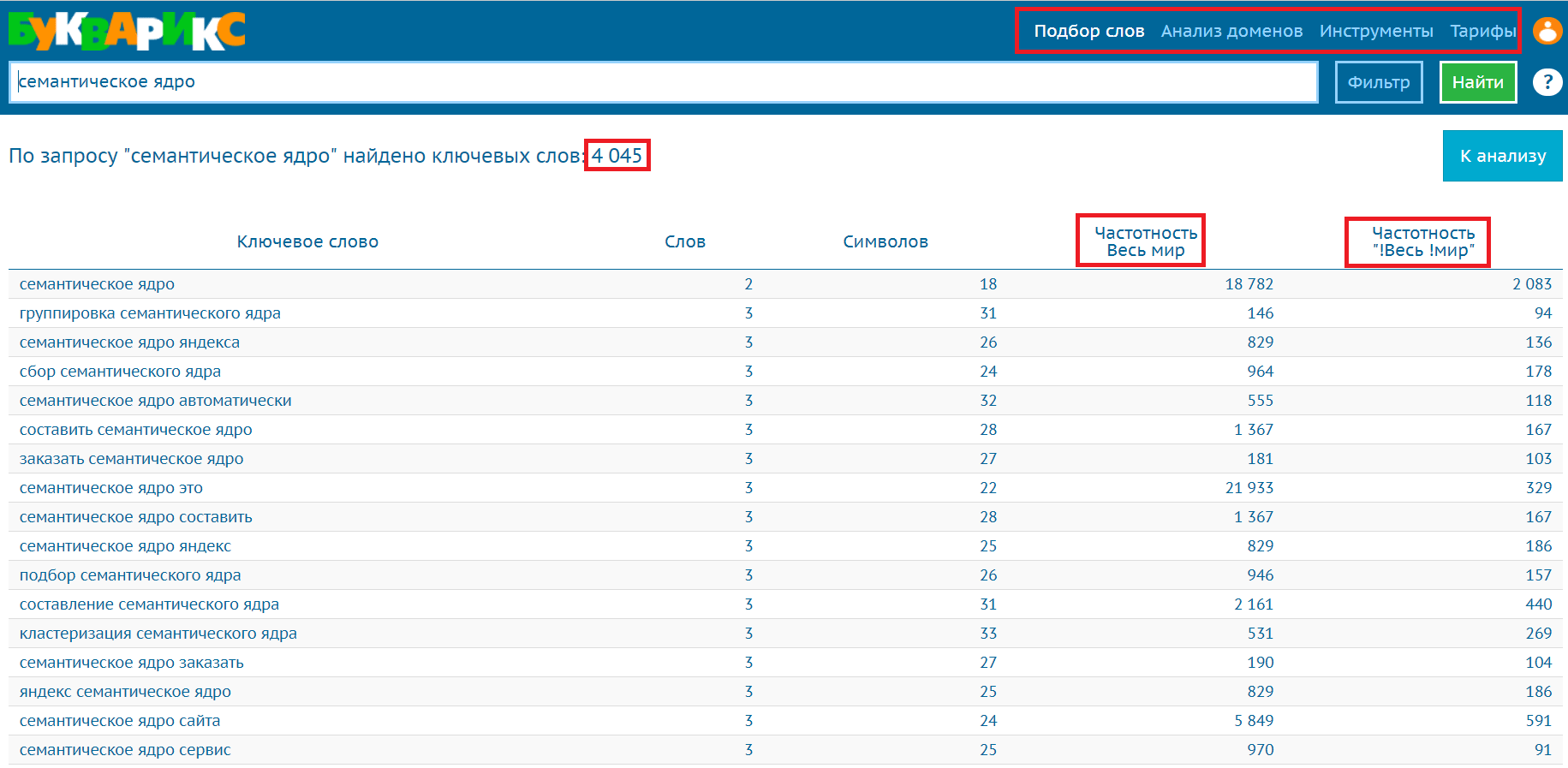Viewport: 1568px width, 768px height.
Task: Open the user account icon
Action: (1547, 31)
